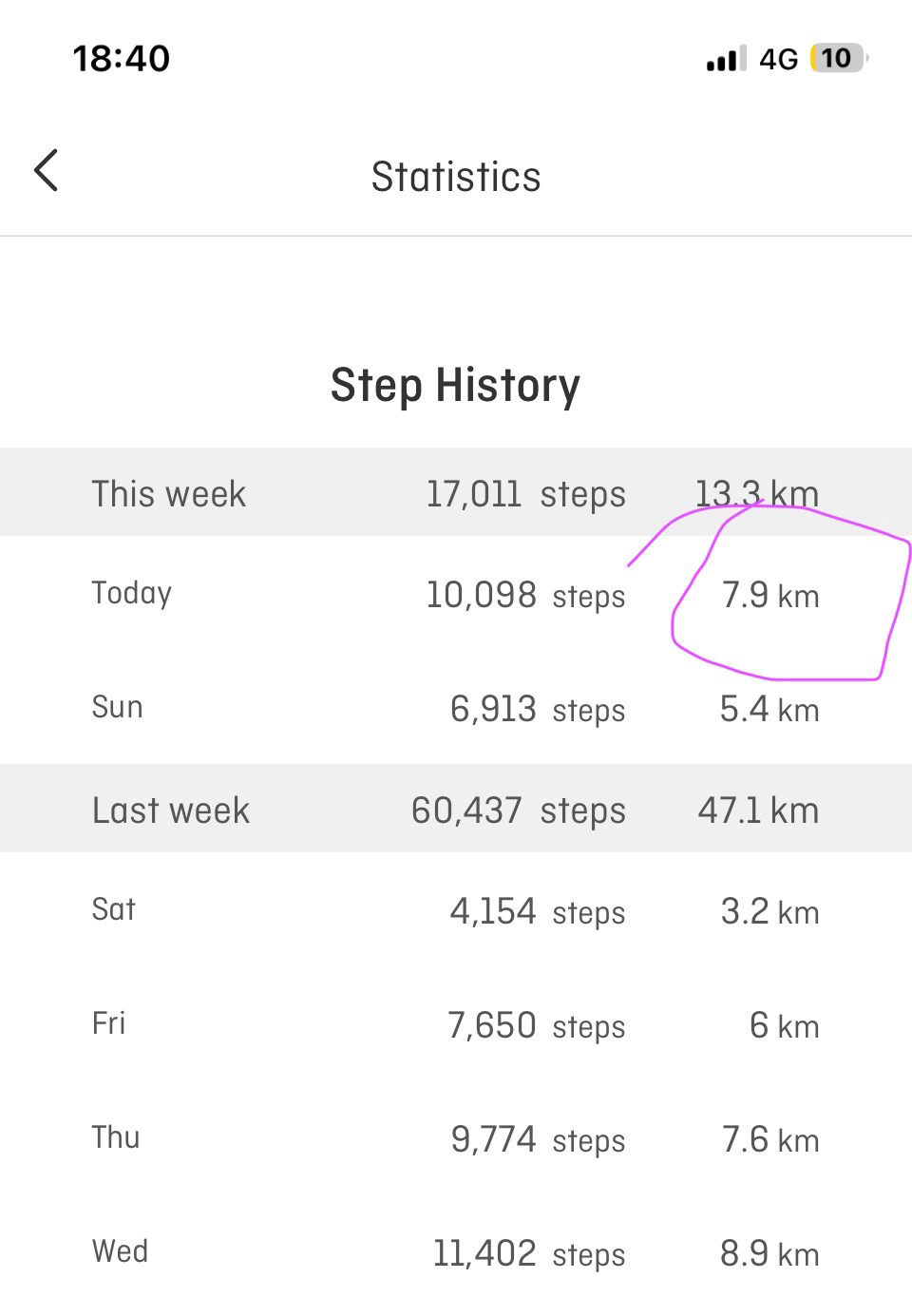Tap the 10,098 steps value
Screen dimensions: 912x1316
pos(525,596)
